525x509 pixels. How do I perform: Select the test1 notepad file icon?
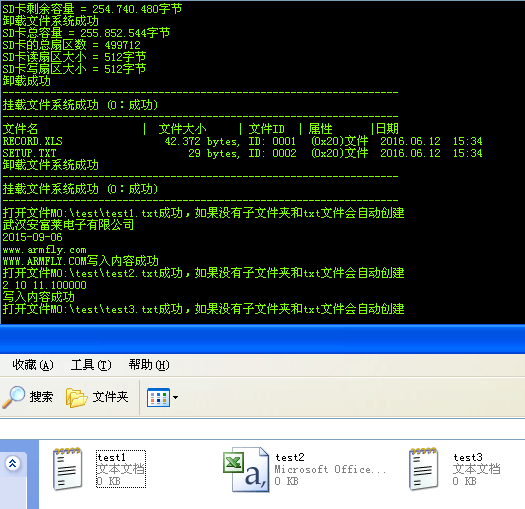tap(67, 468)
